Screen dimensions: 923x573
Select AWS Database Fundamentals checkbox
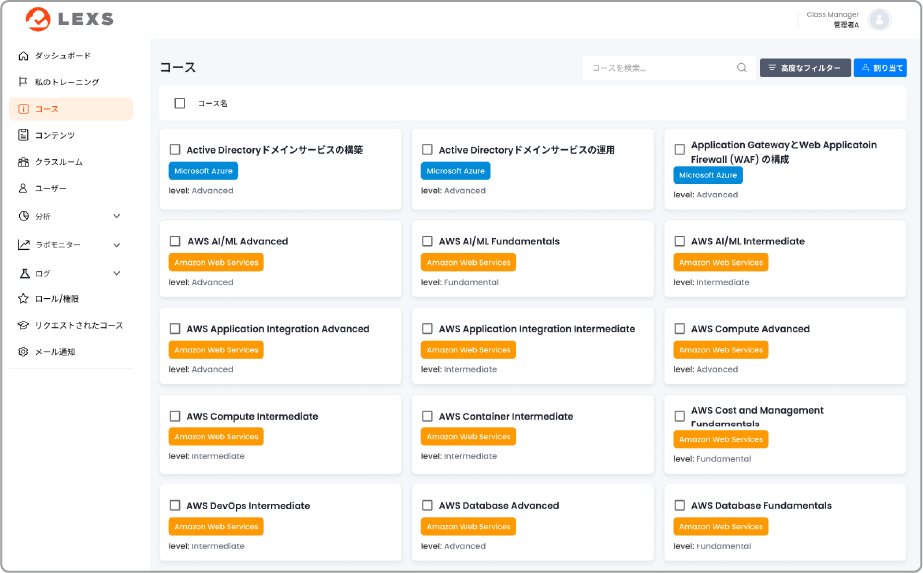pyautogui.click(x=680, y=505)
